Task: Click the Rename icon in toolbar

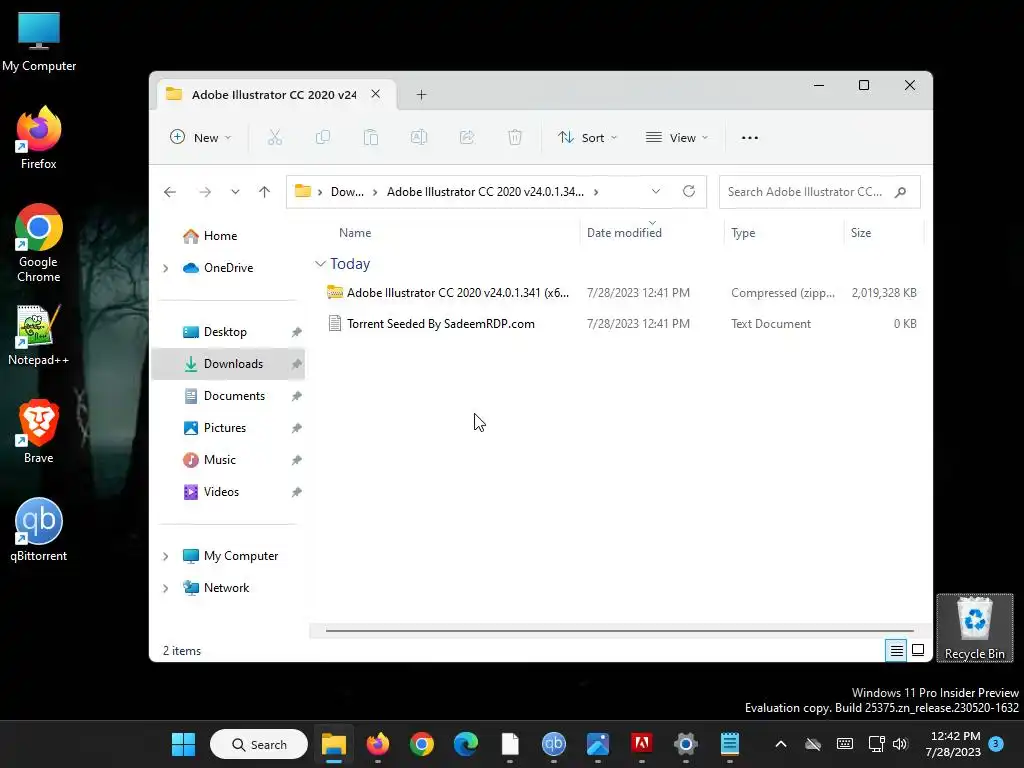Action: [419, 137]
